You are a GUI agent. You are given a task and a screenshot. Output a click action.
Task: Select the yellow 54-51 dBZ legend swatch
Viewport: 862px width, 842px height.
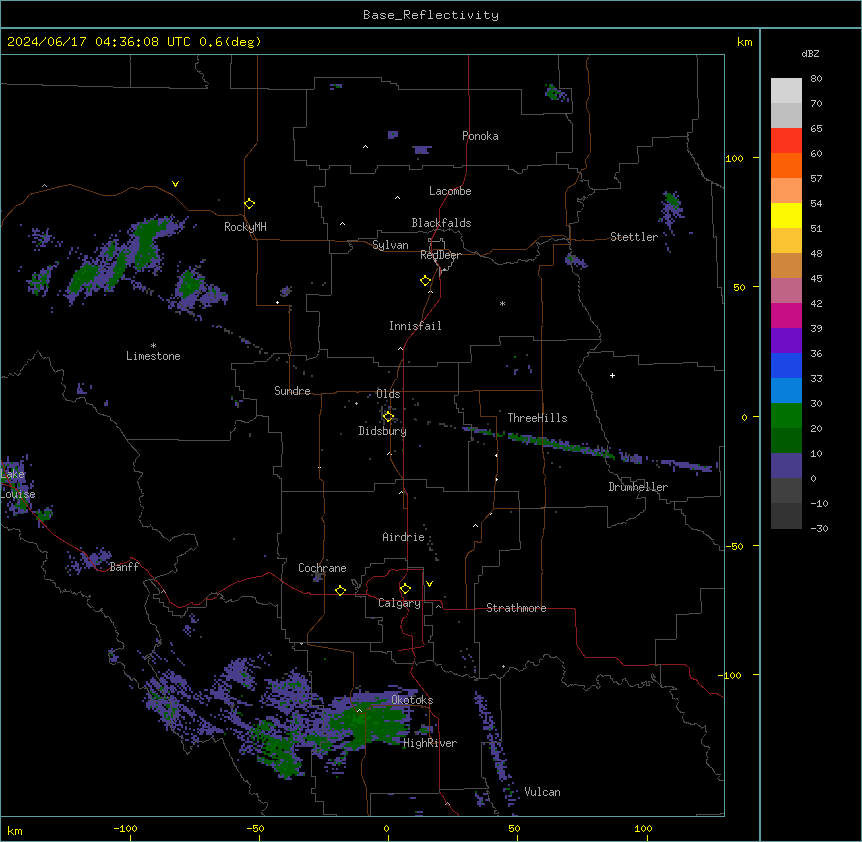pyautogui.click(x=786, y=215)
